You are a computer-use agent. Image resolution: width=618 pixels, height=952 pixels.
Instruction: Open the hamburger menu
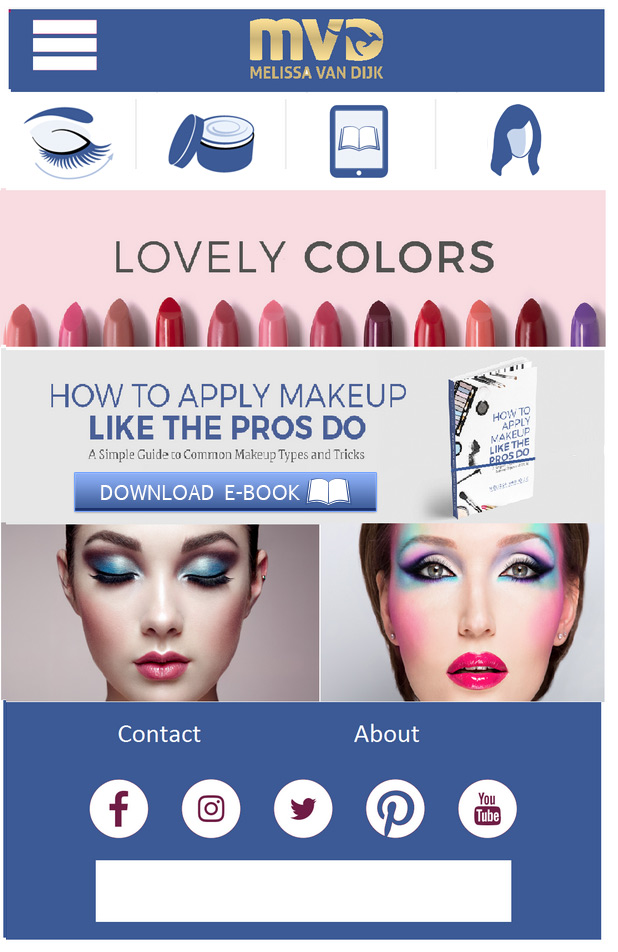click(64, 45)
